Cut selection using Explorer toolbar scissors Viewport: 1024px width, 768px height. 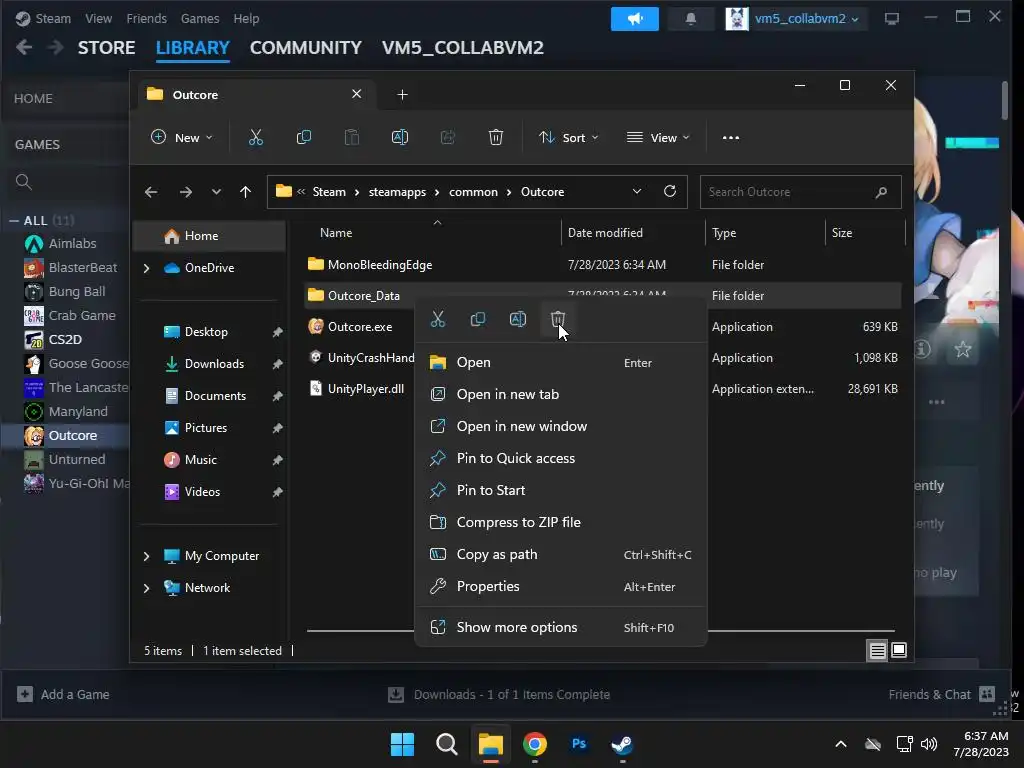click(255, 138)
